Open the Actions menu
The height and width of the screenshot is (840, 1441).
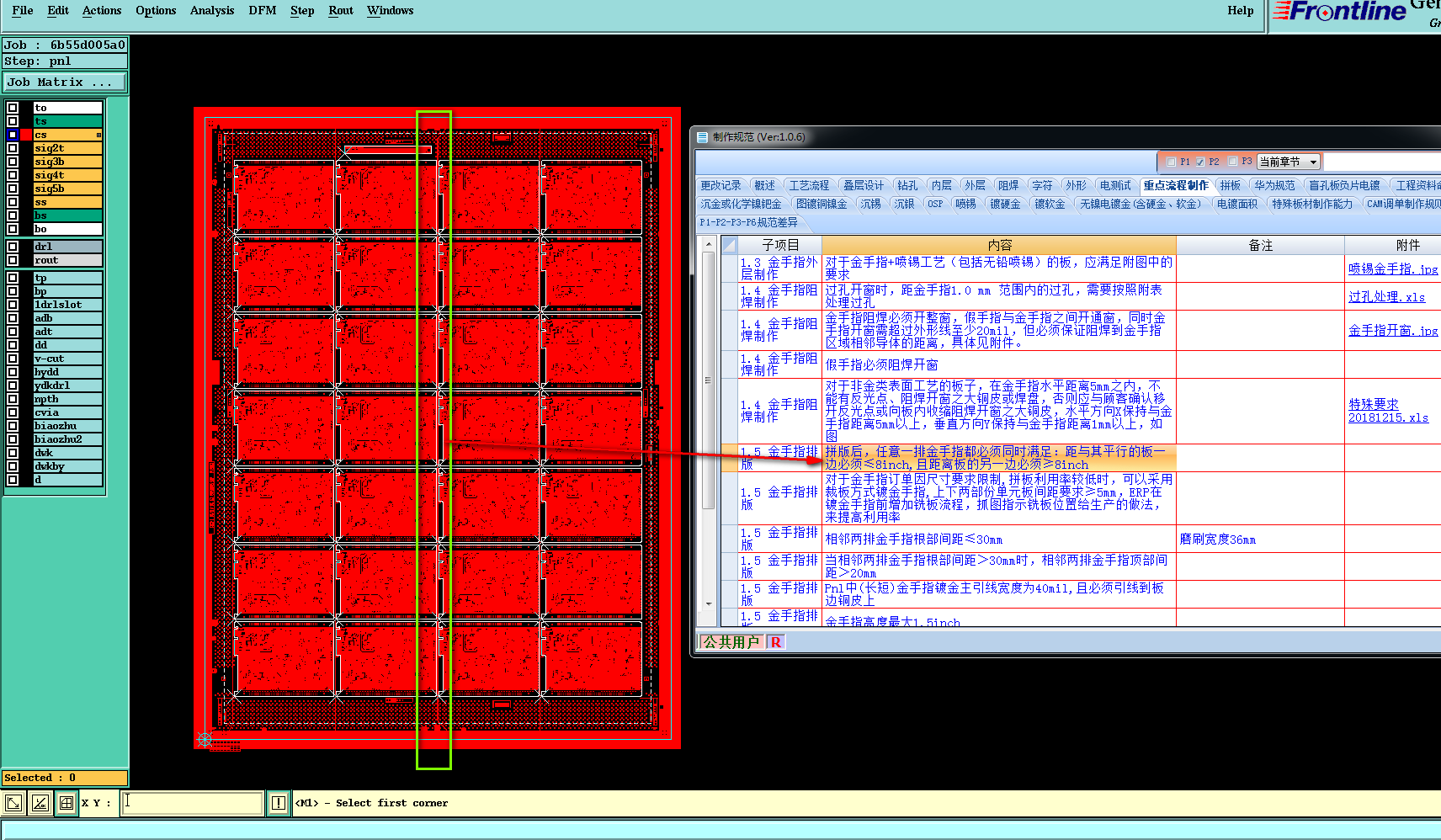tap(102, 11)
